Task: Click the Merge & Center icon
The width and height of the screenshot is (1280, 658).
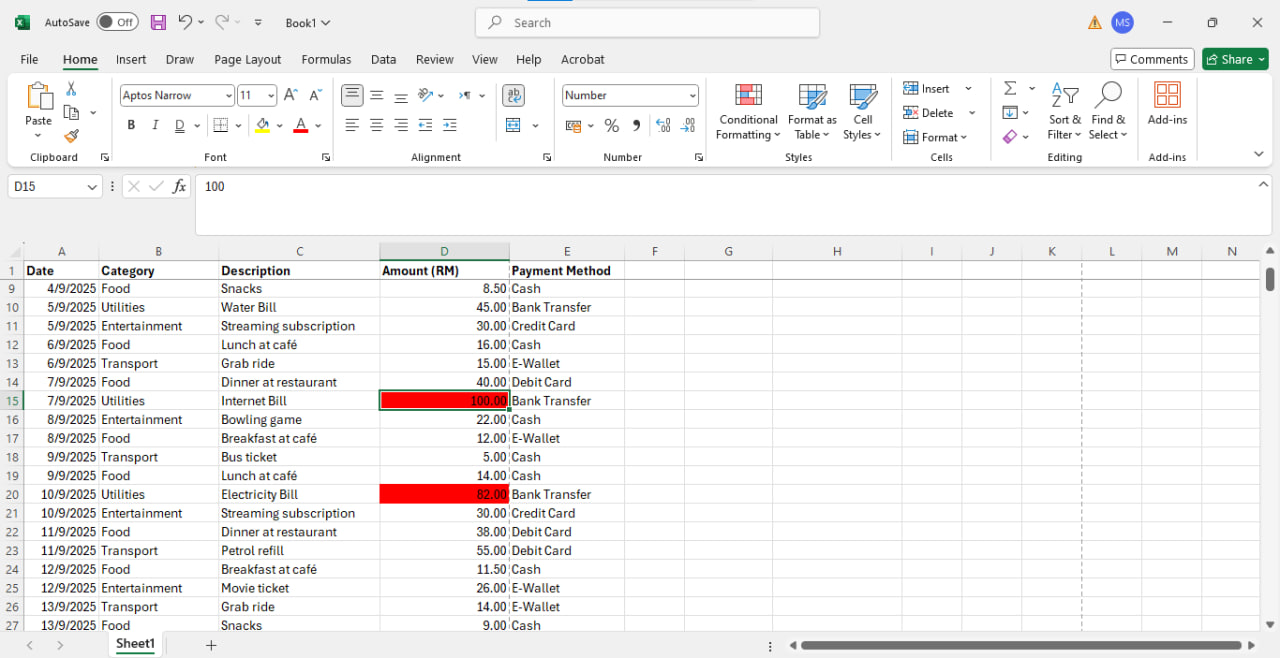Action: [513, 126]
